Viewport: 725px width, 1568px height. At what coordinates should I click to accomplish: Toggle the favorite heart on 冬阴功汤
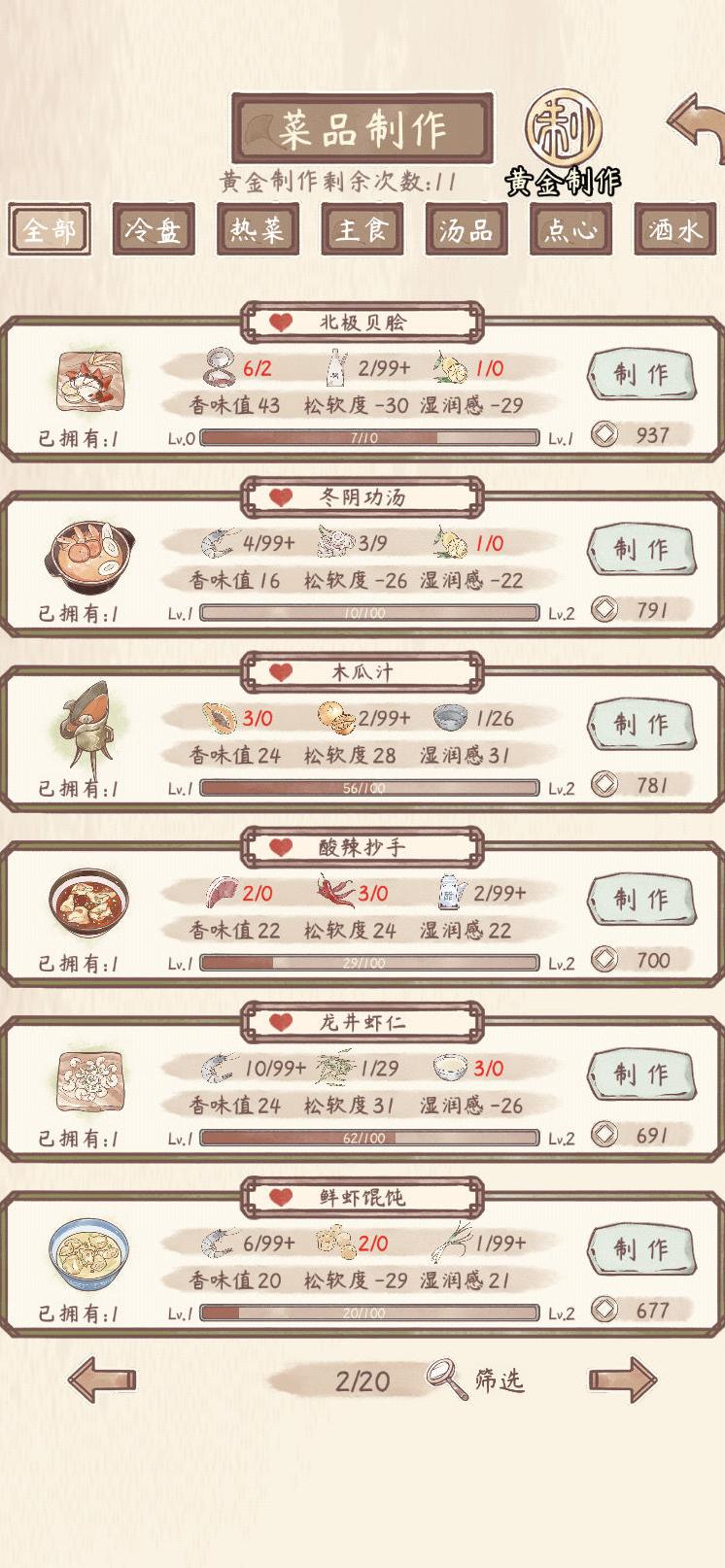[x=281, y=497]
